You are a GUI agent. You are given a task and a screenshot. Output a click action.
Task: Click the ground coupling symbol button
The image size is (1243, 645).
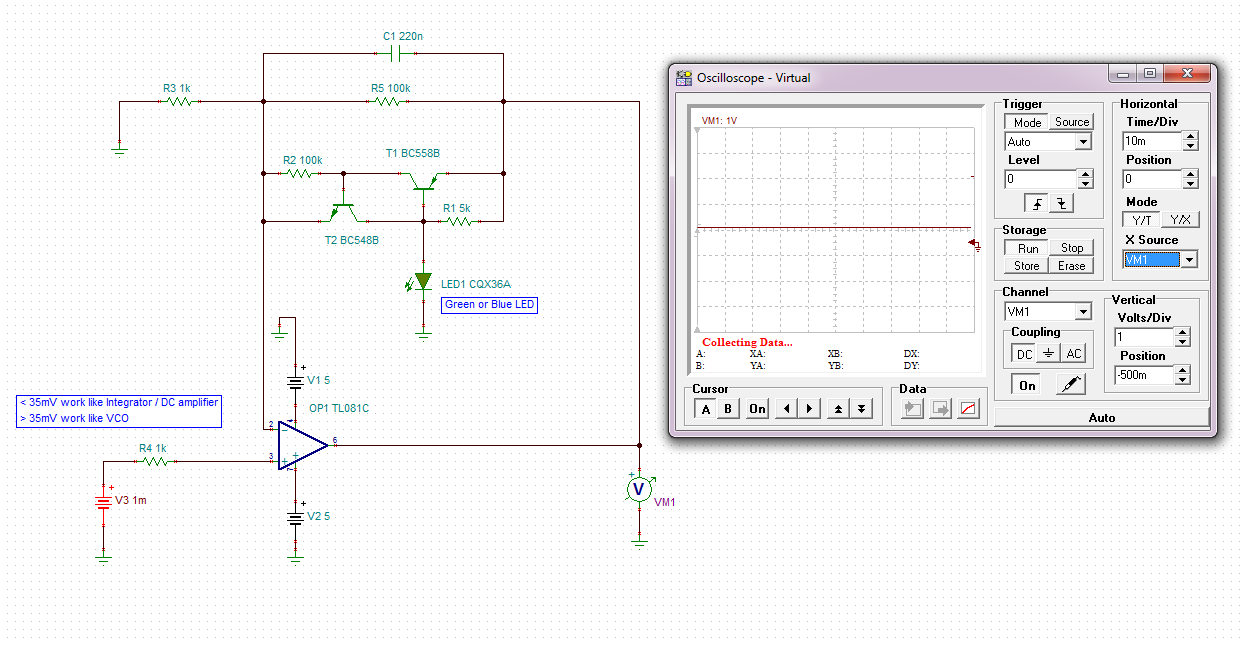pos(1048,354)
